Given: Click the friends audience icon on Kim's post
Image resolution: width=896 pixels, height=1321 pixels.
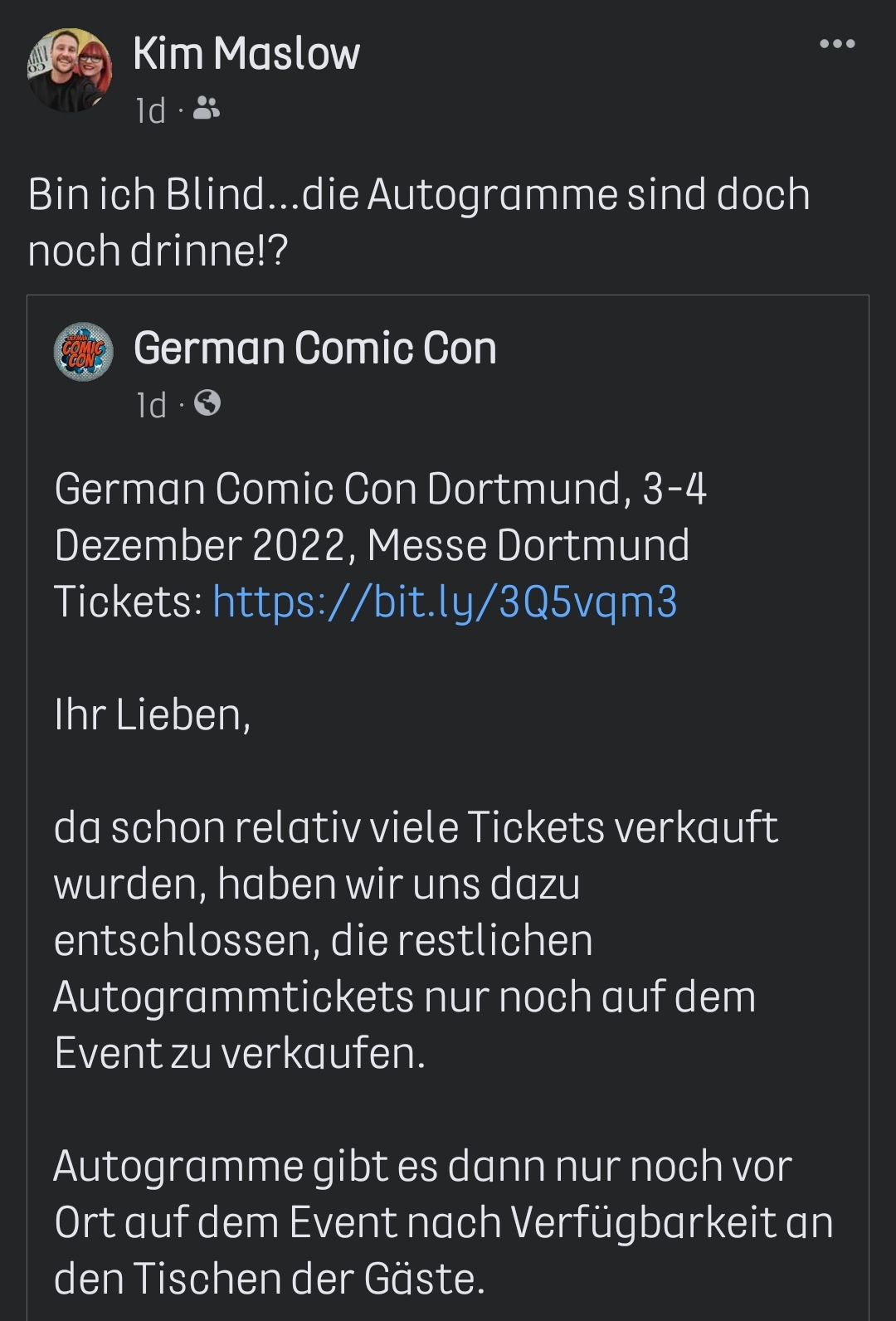Looking at the screenshot, I should click(x=207, y=108).
